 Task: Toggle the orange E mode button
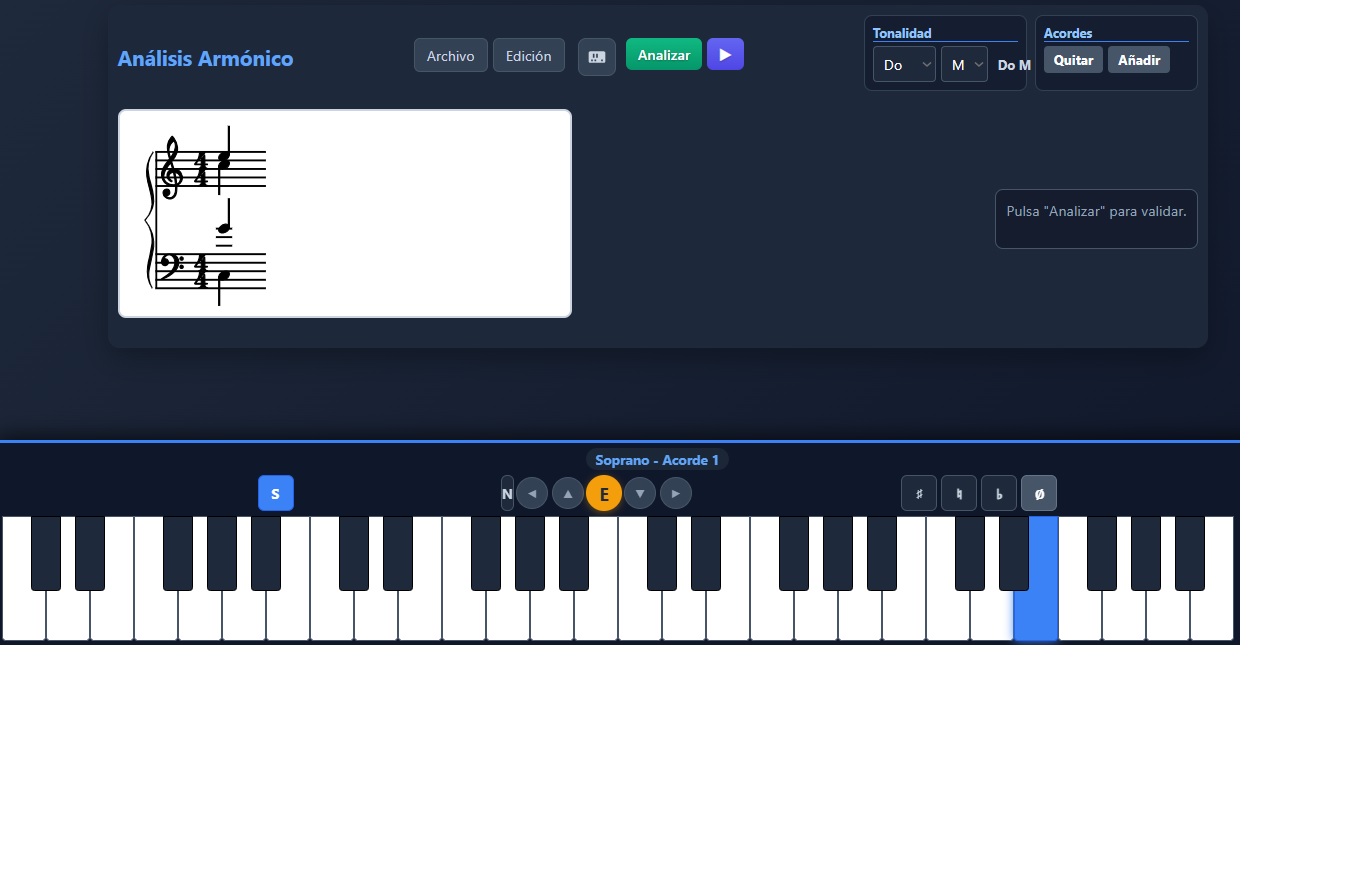[604, 493]
